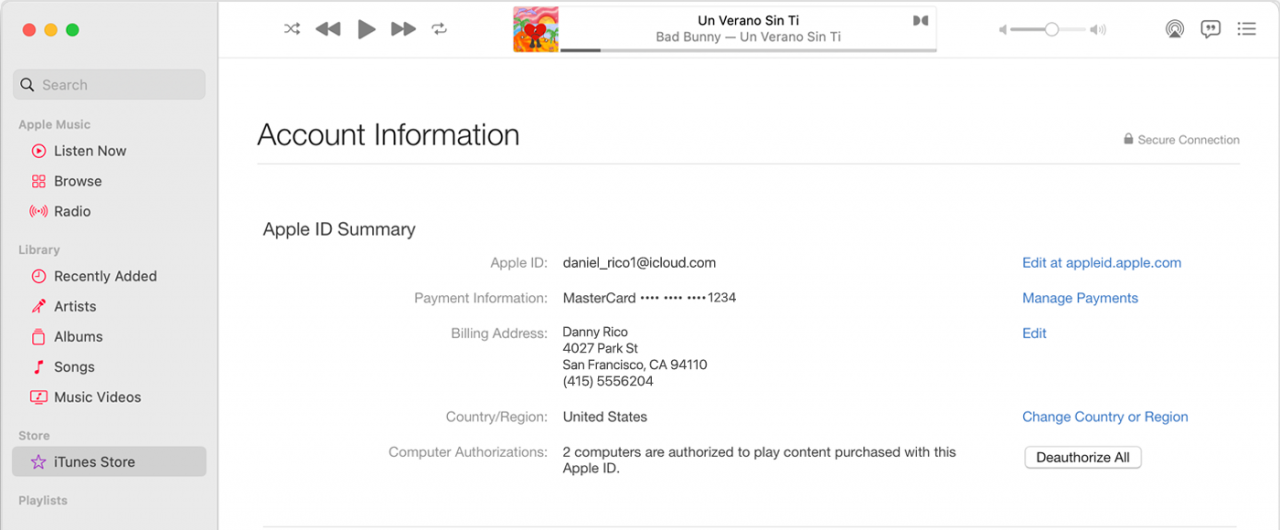
Task: Go to Browse section
Action: tap(78, 181)
